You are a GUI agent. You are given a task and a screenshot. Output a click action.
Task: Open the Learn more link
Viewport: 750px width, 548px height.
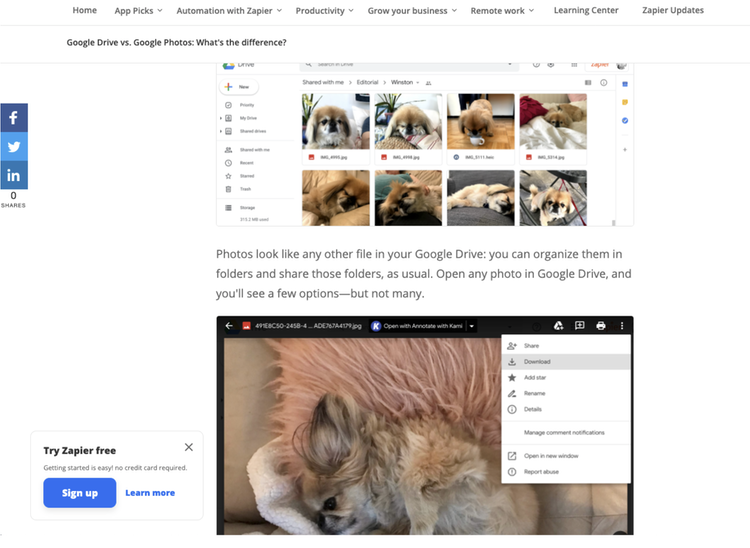150,493
